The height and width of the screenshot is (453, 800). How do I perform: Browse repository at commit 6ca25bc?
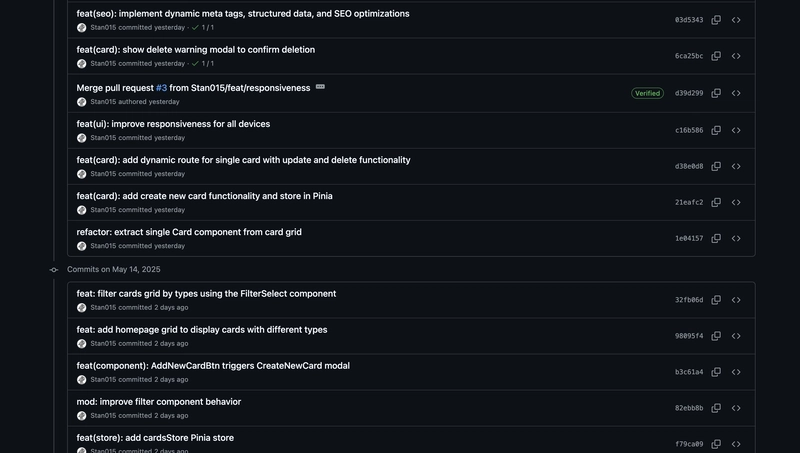pos(736,56)
